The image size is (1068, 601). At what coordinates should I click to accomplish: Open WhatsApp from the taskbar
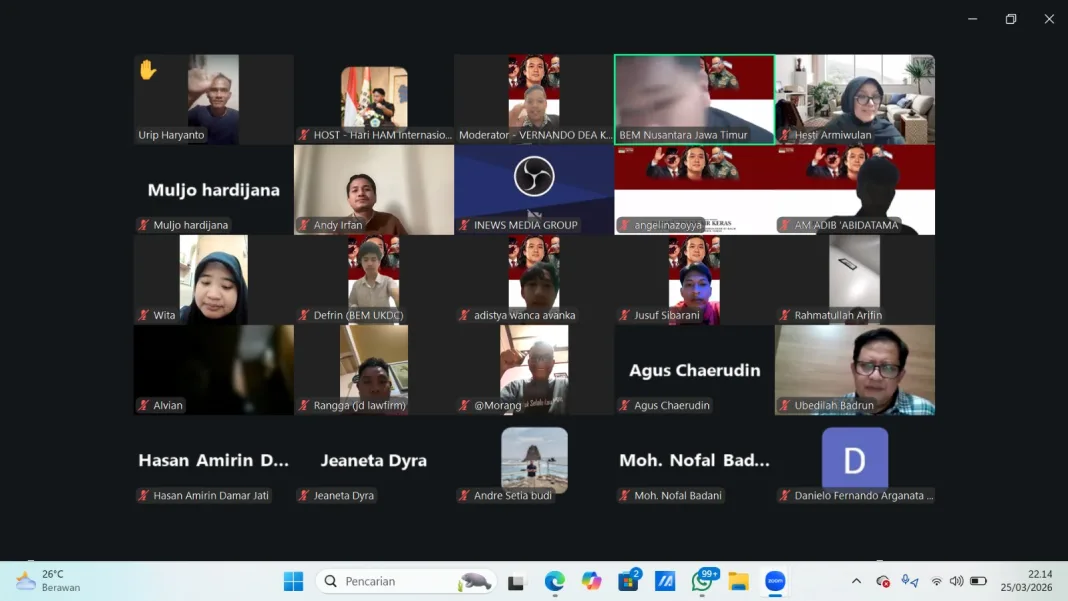click(x=702, y=581)
